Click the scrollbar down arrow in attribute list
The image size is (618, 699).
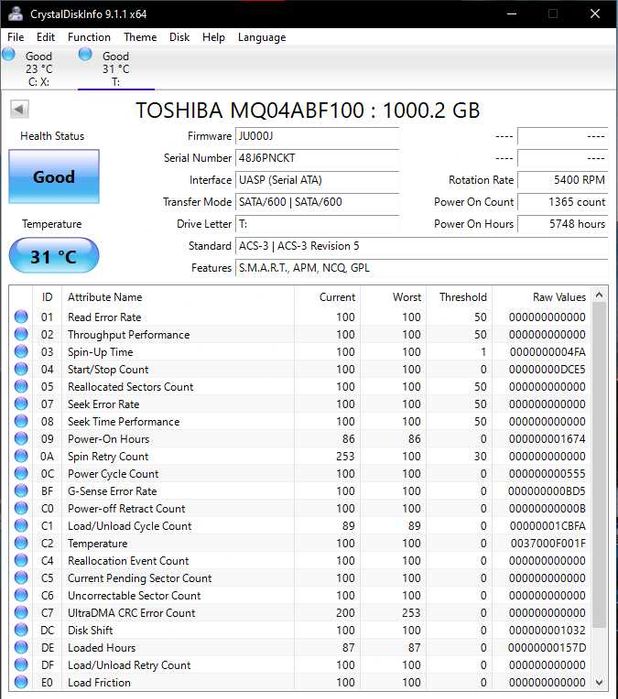599,682
